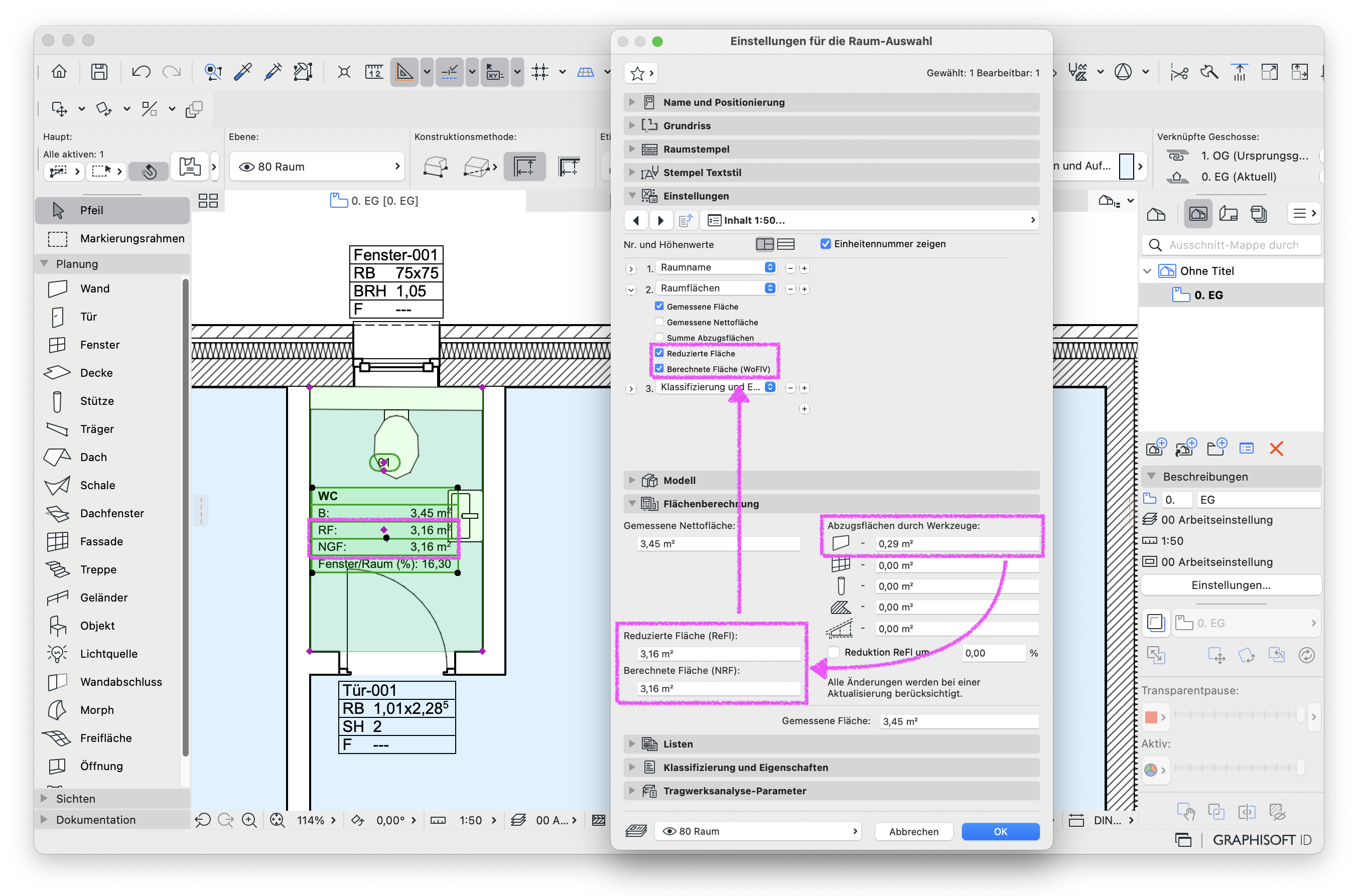Open the 80 Raum layer dropdown in dialog
1358x896 pixels.
(x=759, y=831)
